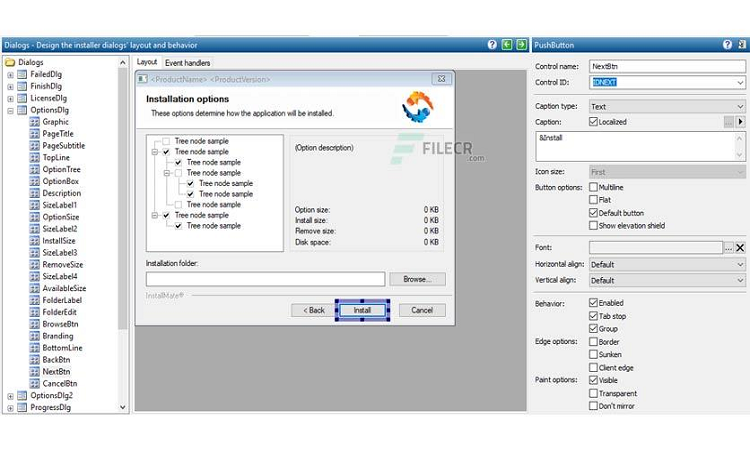The height and width of the screenshot is (450, 750).
Task: Click the Dialogs tree vertical scrollbar
Action: [x=123, y=200]
